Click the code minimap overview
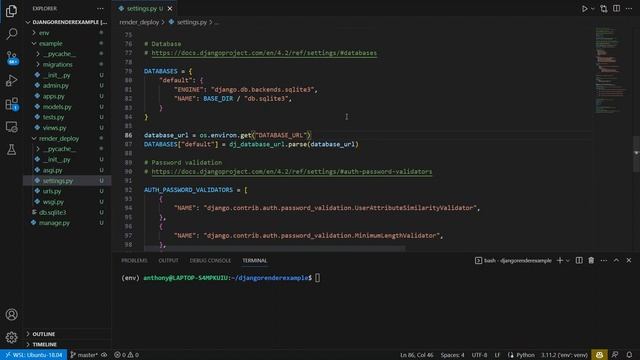The width and height of the screenshot is (640, 360). click(611, 69)
